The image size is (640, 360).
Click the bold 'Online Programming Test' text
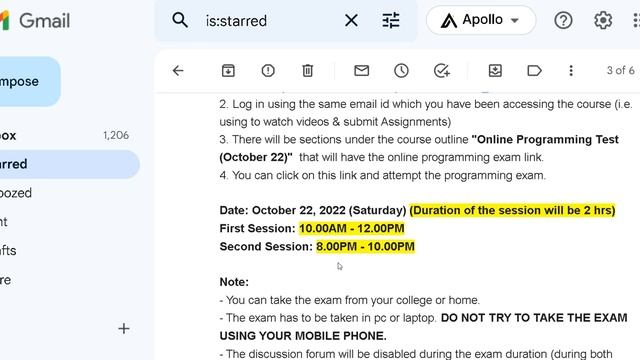pos(545,139)
